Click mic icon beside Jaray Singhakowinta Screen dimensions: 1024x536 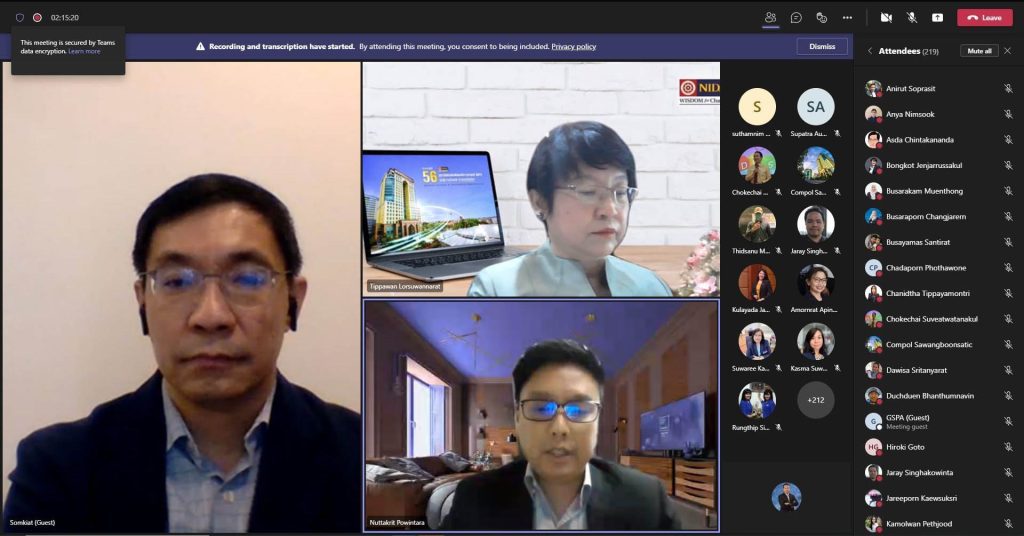coord(1008,472)
